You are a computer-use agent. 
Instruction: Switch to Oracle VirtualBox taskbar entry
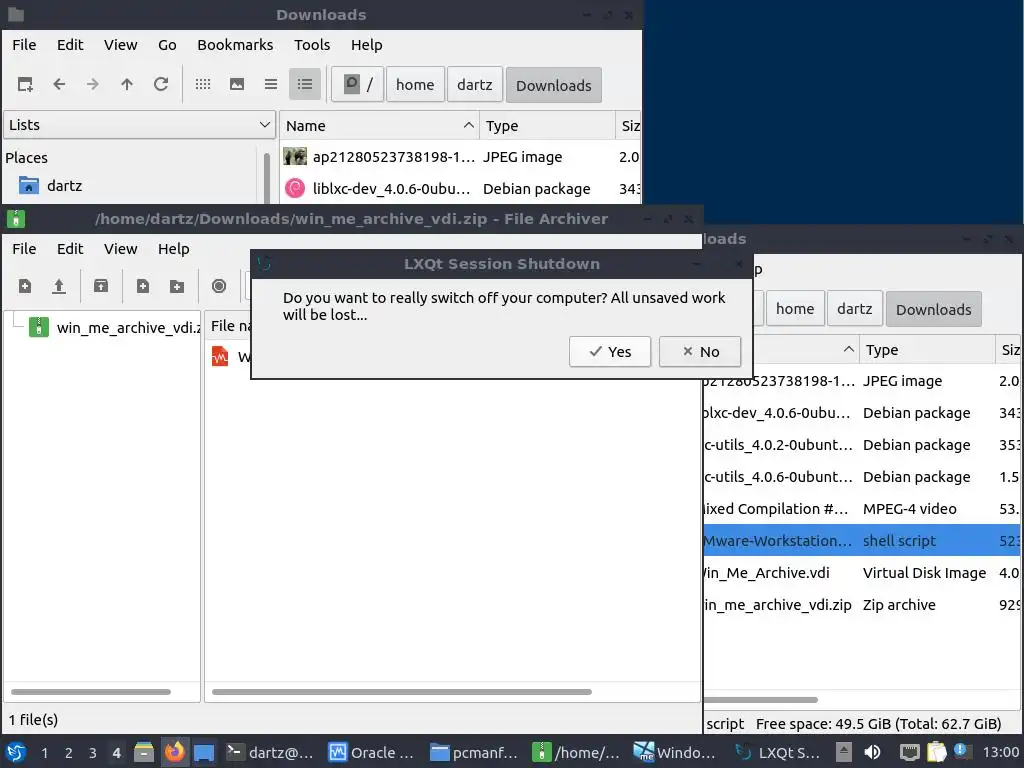coord(372,752)
